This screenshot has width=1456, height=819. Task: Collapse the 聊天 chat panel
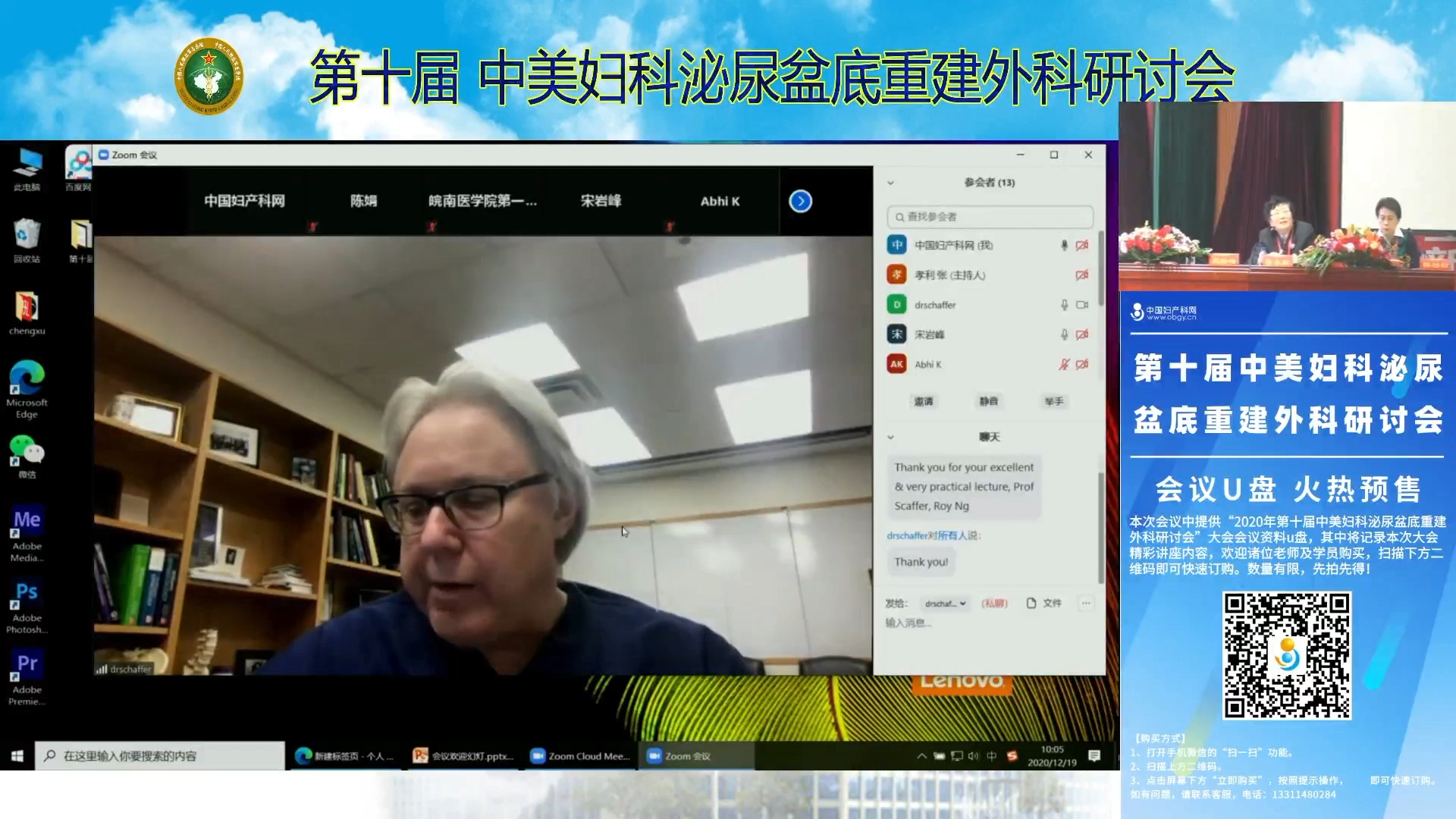[891, 438]
